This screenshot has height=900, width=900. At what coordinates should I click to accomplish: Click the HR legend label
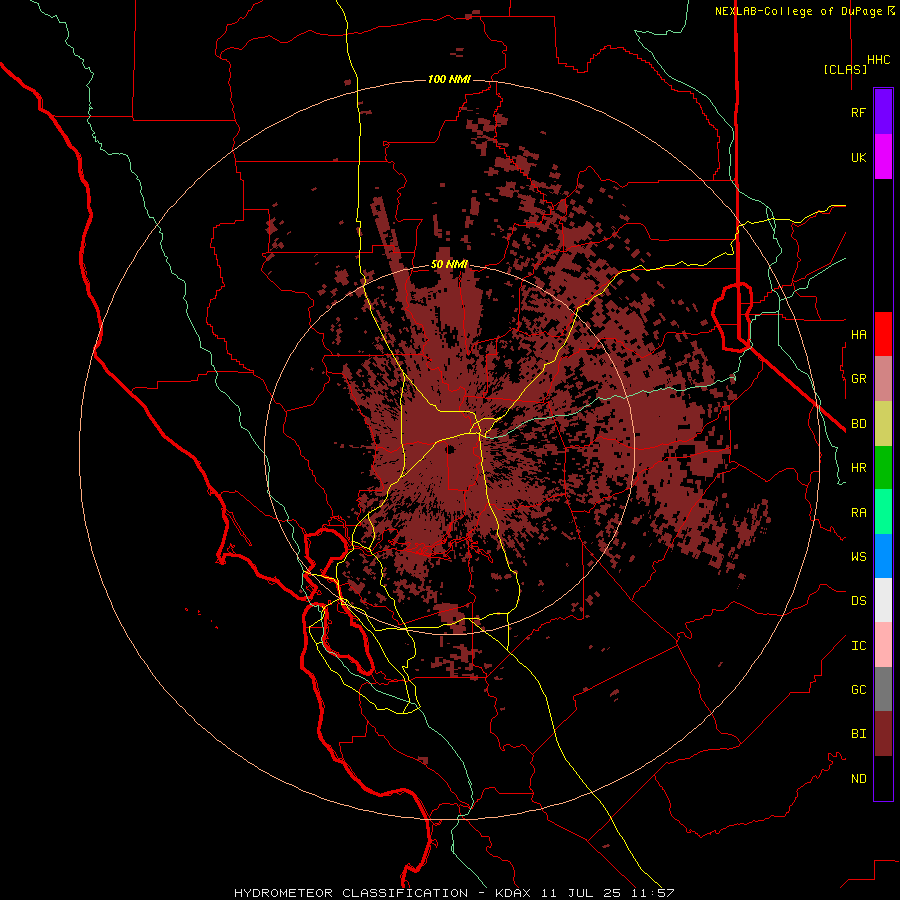[x=858, y=468]
